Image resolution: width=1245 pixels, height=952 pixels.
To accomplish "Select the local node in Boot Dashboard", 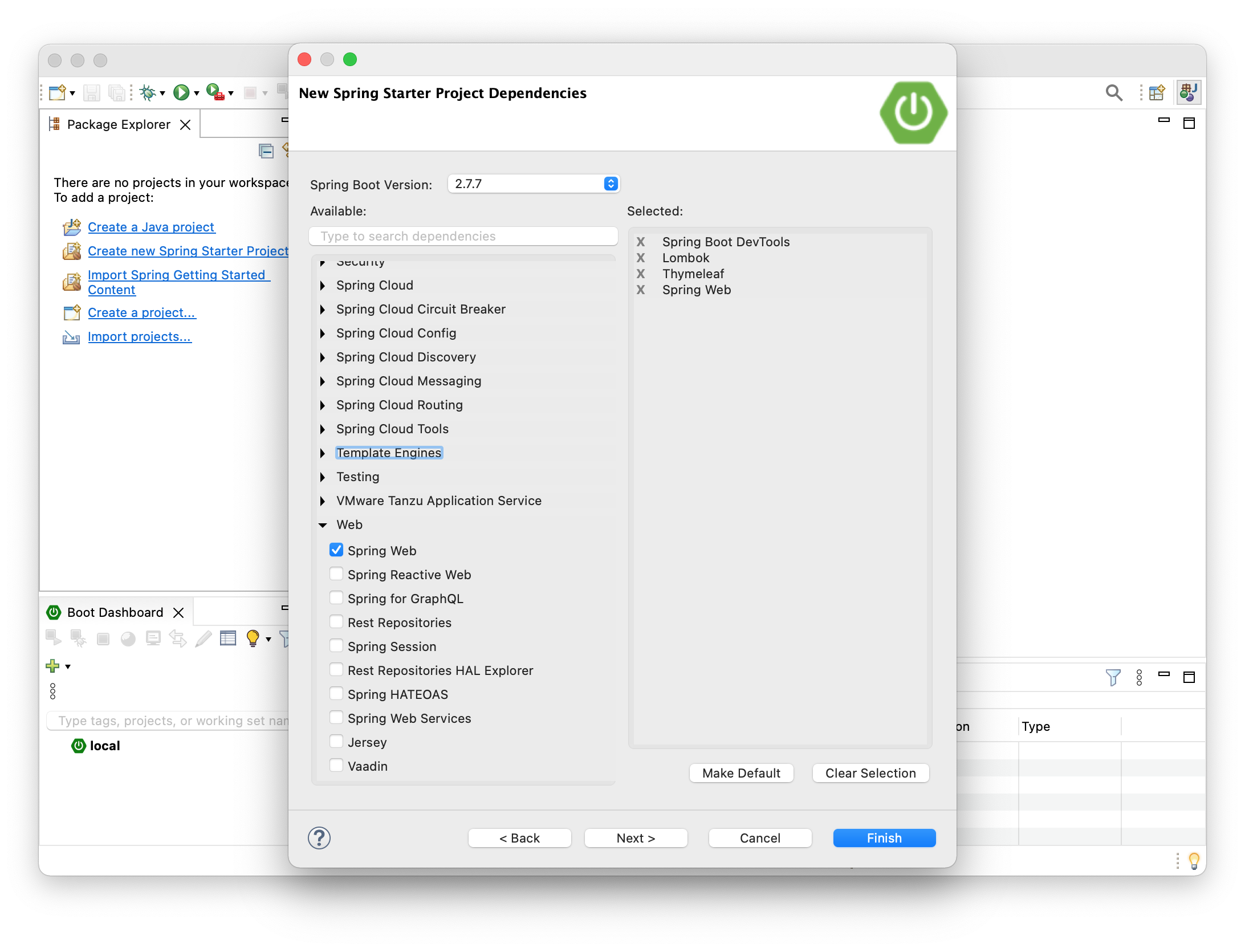I will click(x=96, y=746).
